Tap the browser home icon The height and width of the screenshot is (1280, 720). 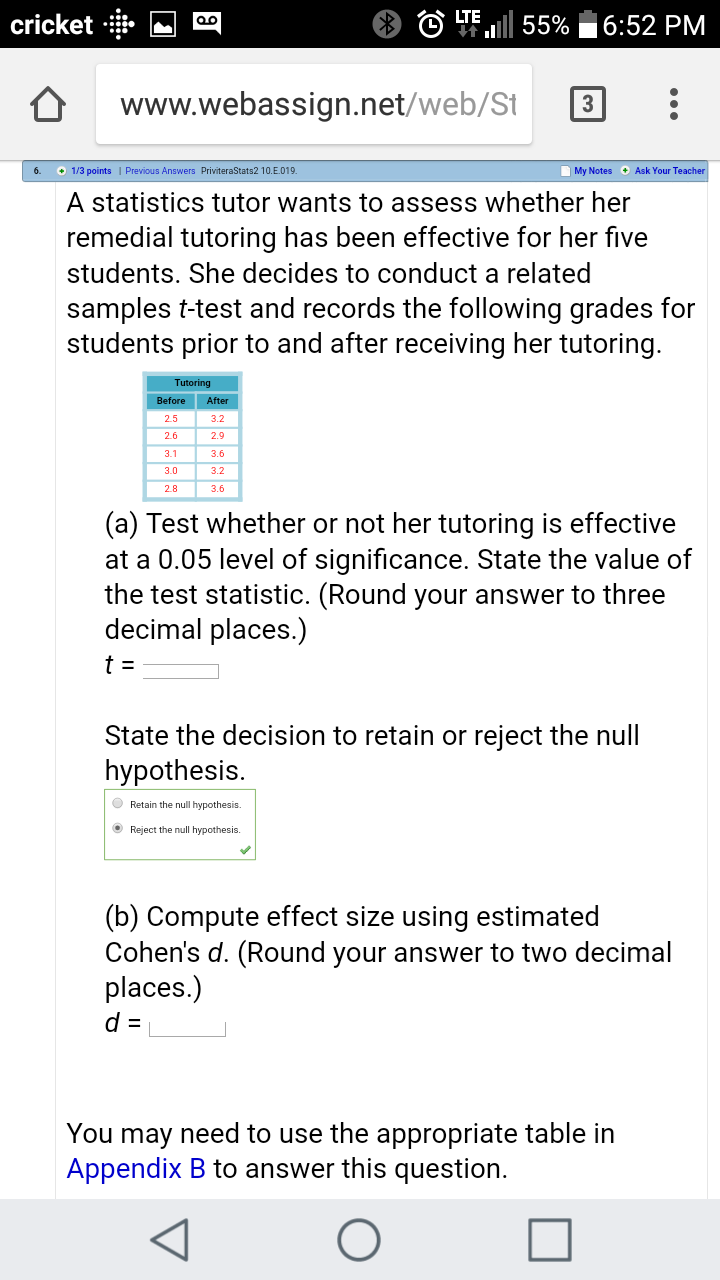point(47,104)
